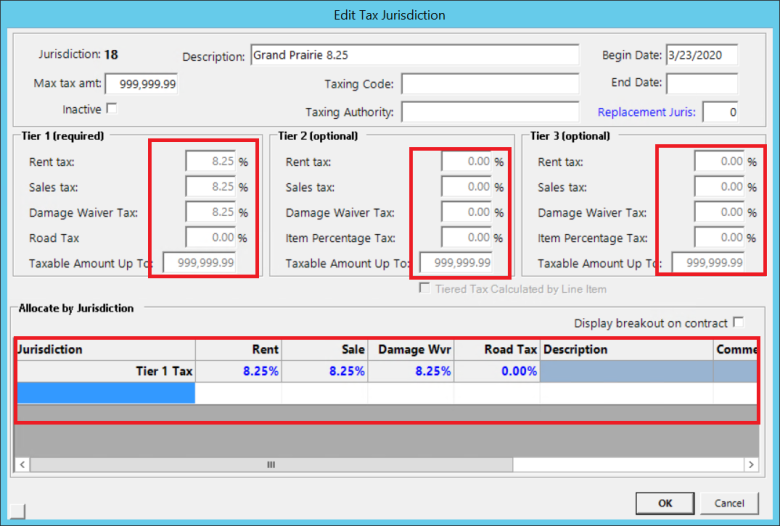The height and width of the screenshot is (526, 780).
Task: Toggle Tiered Tax Calculated by Line Item
Action: [426, 289]
